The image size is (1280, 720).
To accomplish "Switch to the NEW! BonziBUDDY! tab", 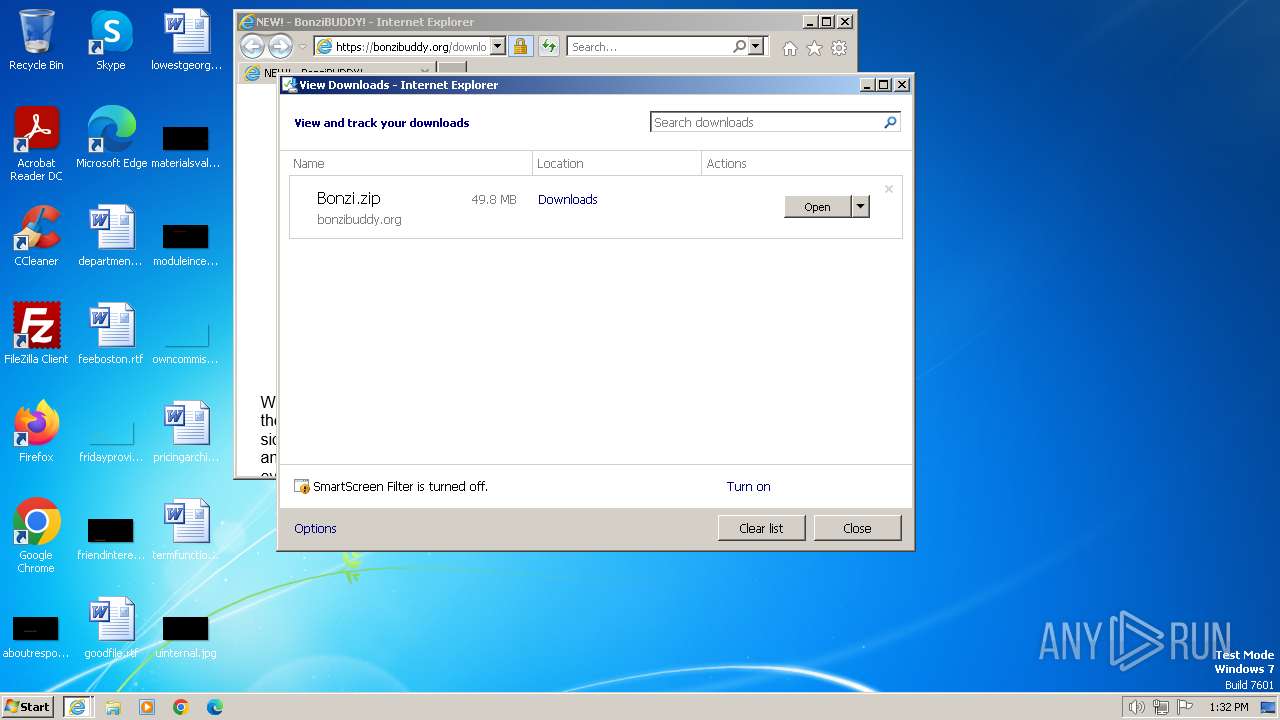I will coord(335,73).
